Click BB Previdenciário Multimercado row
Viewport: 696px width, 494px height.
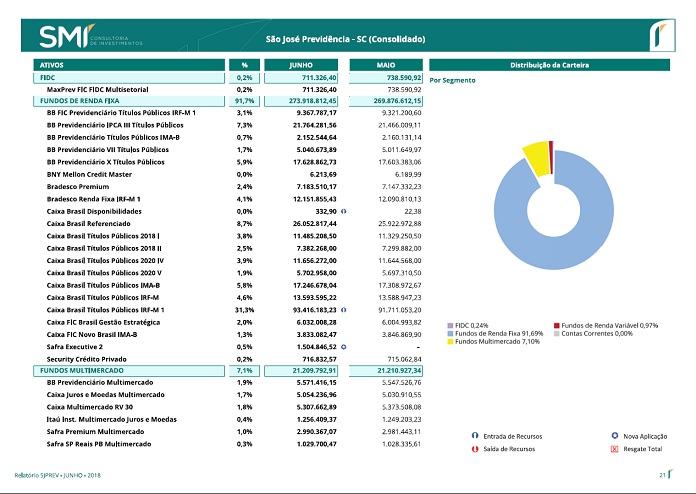coord(100,382)
